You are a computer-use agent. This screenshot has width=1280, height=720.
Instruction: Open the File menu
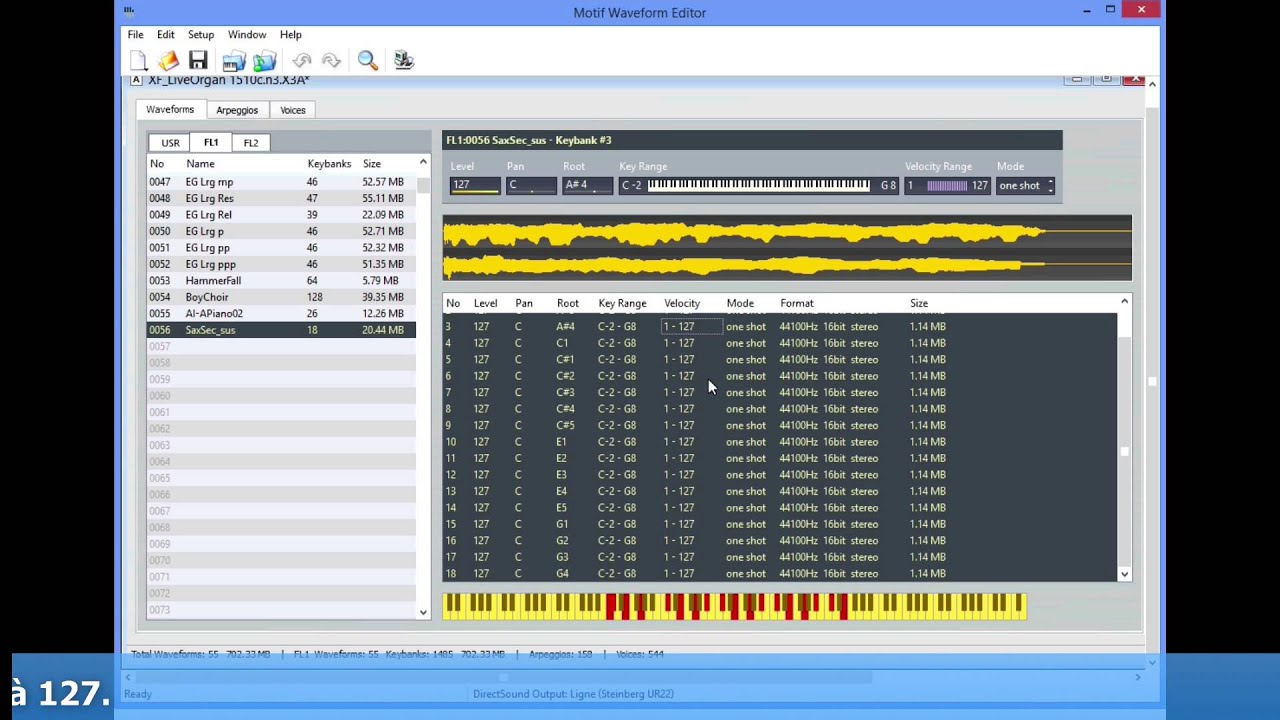pyautogui.click(x=135, y=35)
